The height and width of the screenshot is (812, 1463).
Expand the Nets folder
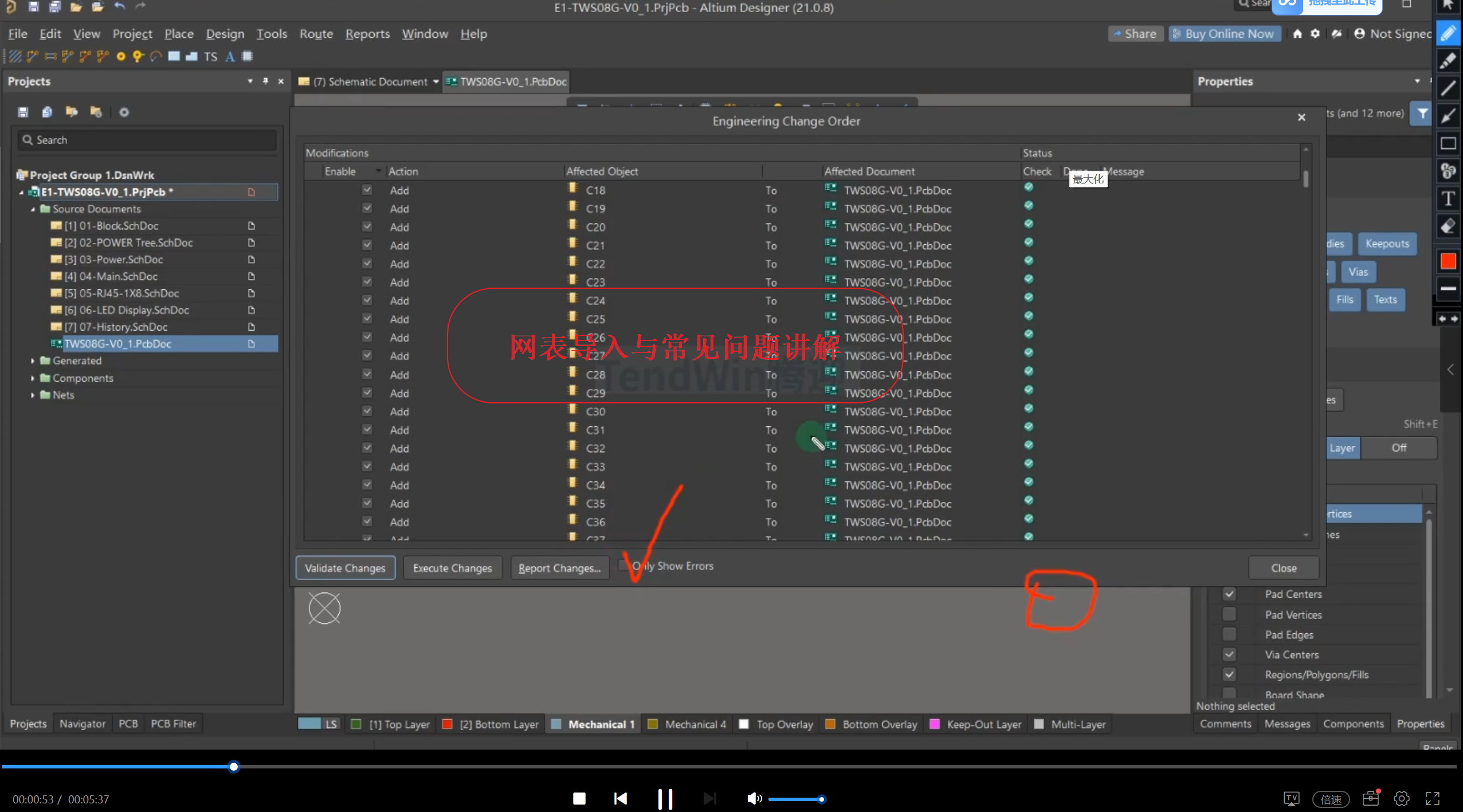point(33,395)
